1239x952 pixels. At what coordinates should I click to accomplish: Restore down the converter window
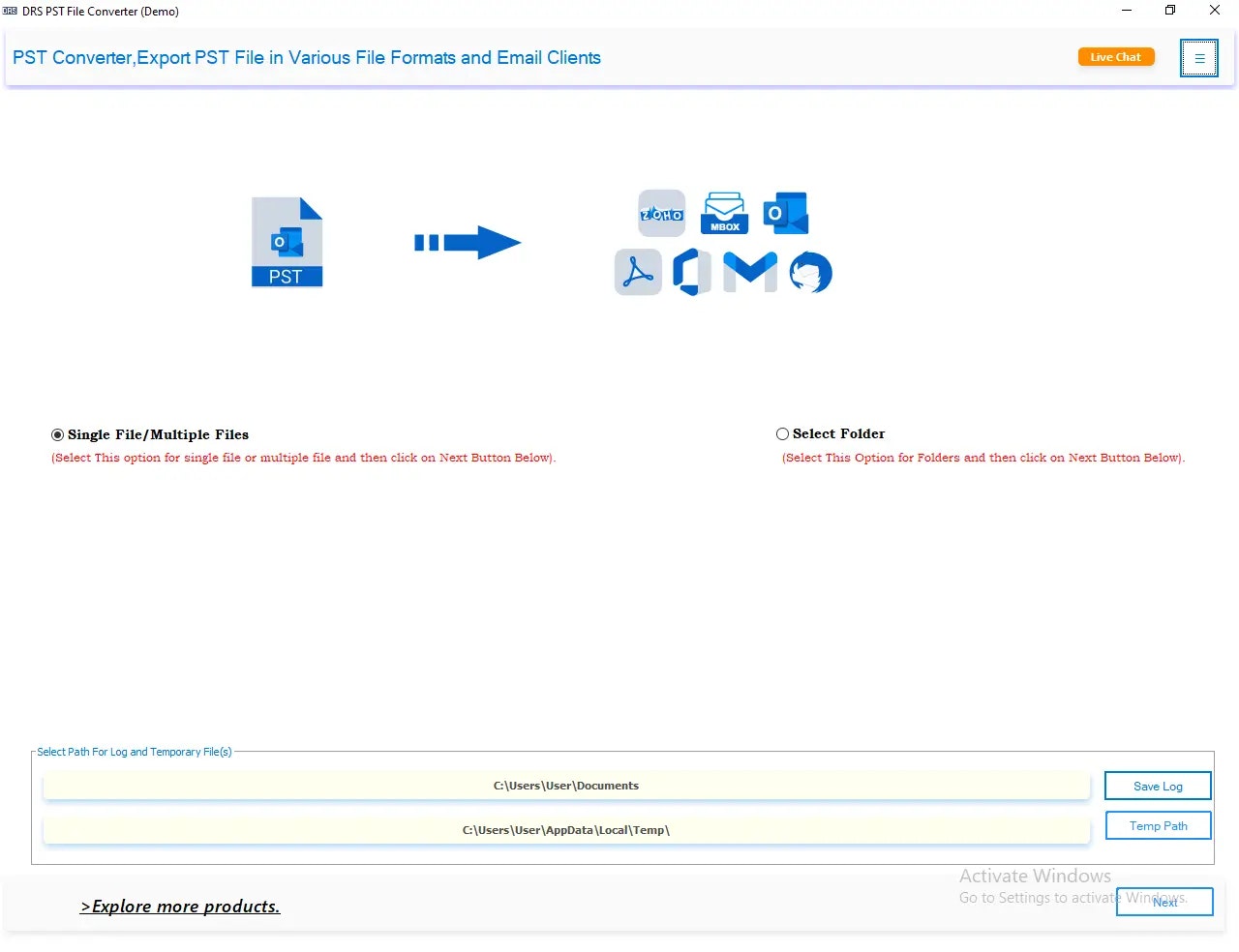pos(1170,11)
